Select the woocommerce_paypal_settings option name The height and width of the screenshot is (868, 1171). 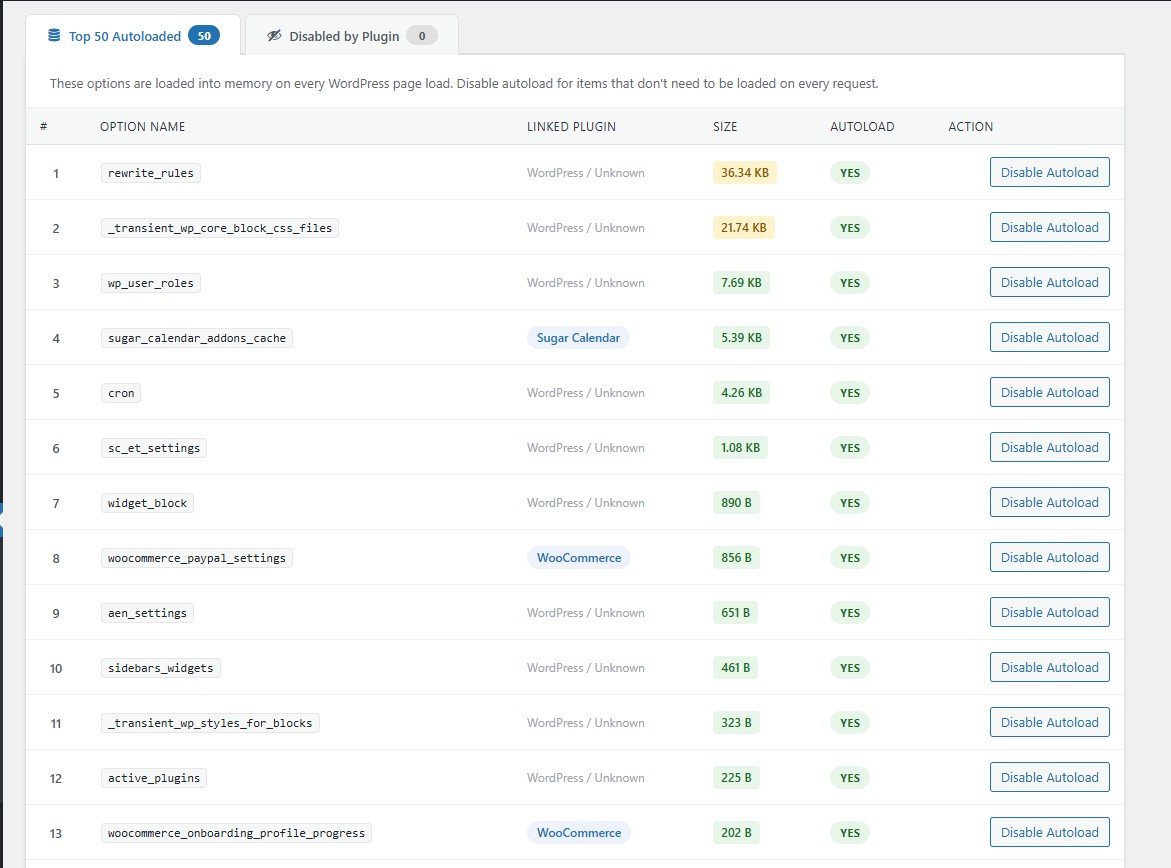197,558
